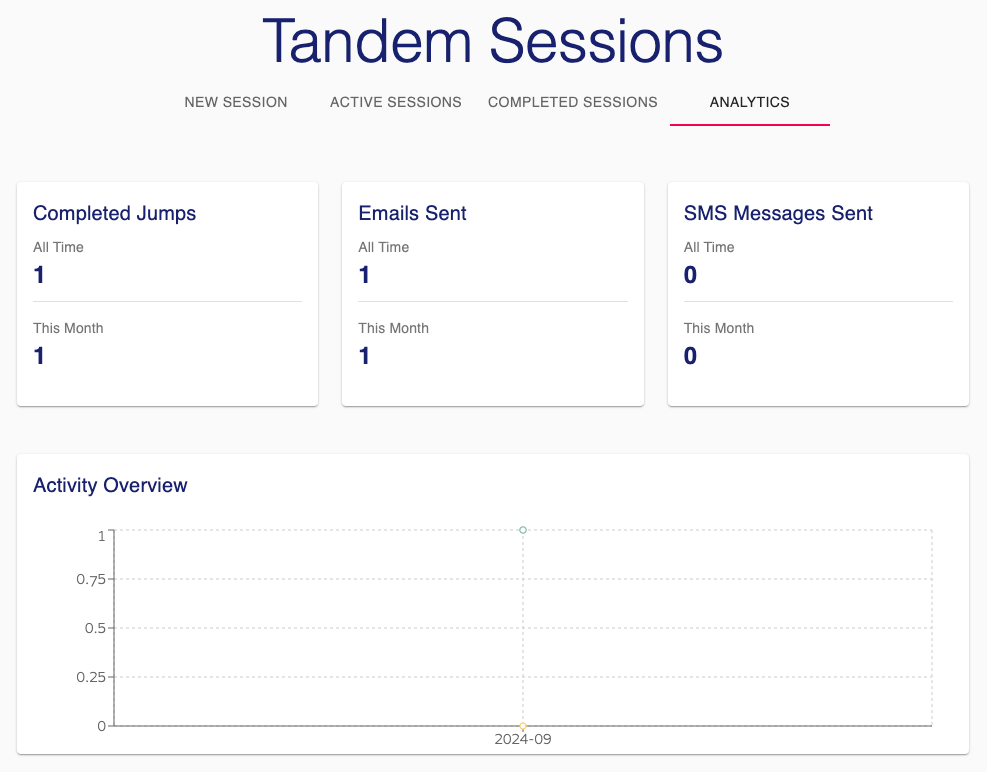The height and width of the screenshot is (772, 987).
Task: Click the 0.5 y-axis tick label
Action: 93,628
